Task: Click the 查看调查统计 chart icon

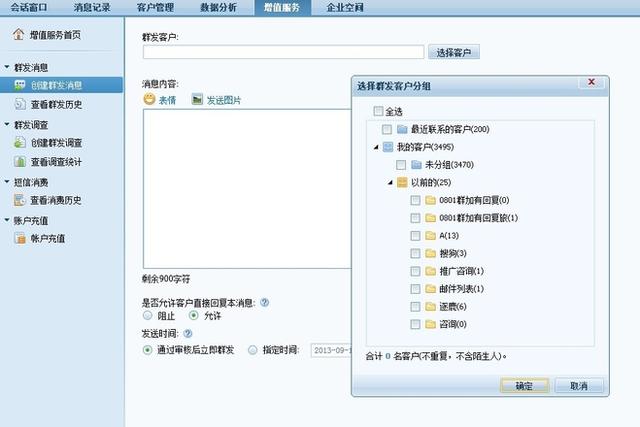Action: click(20, 162)
